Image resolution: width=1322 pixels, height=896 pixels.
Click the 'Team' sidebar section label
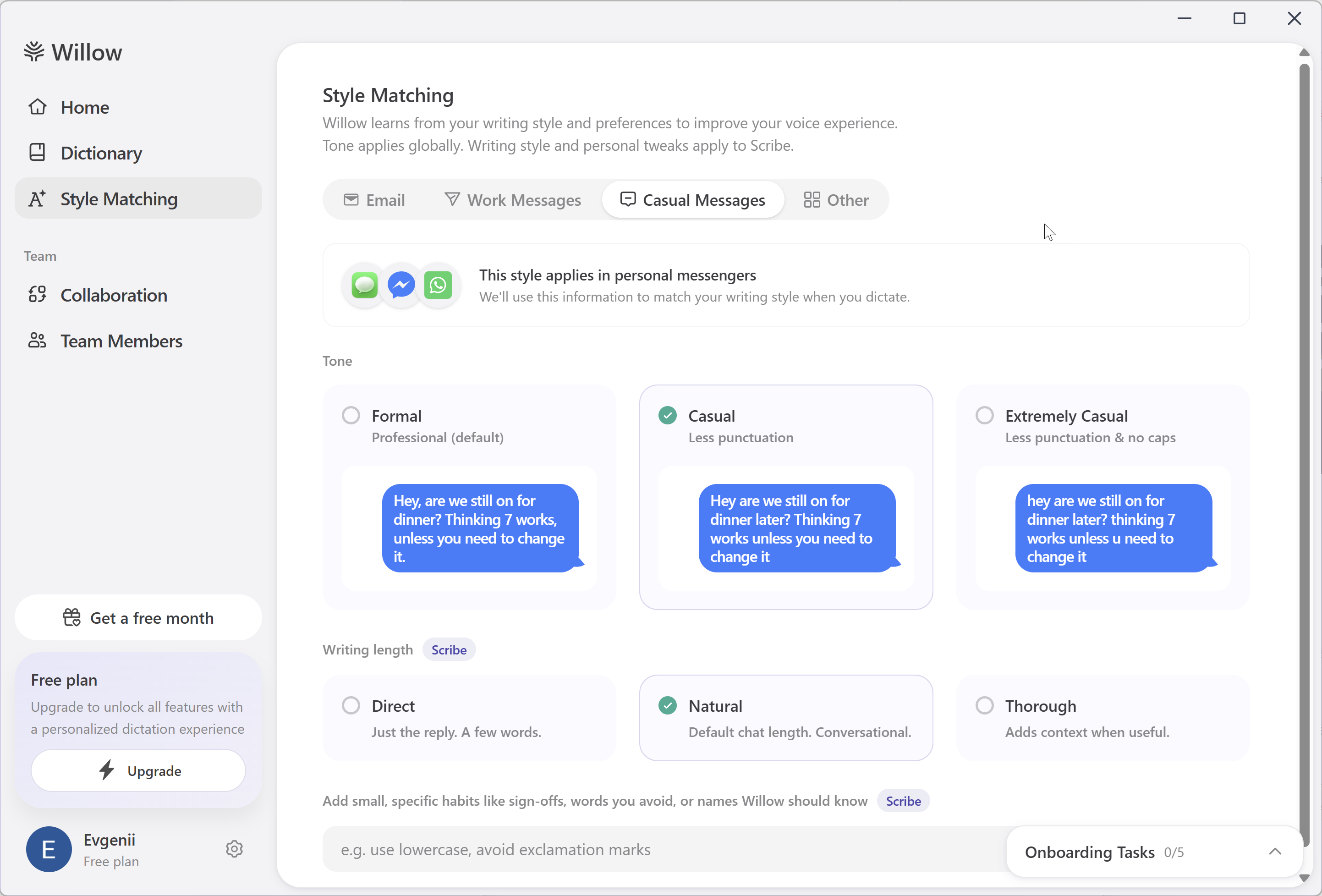tap(40, 256)
